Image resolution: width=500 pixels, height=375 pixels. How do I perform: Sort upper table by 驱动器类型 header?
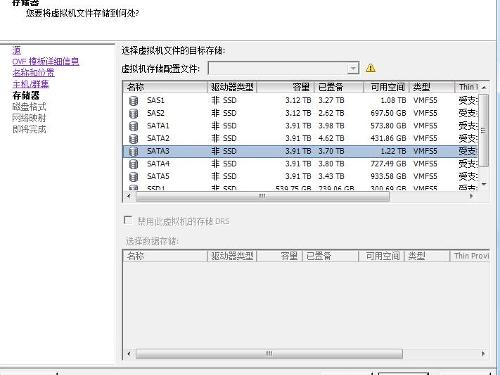(x=232, y=87)
